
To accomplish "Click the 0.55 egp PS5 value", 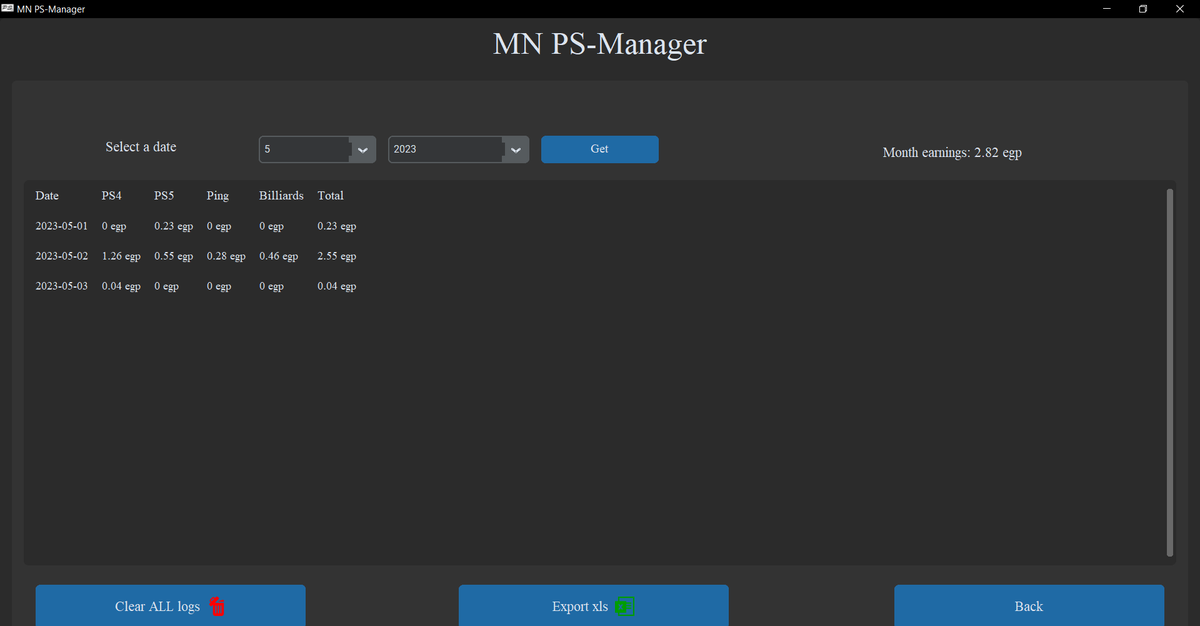I will coord(174,257).
